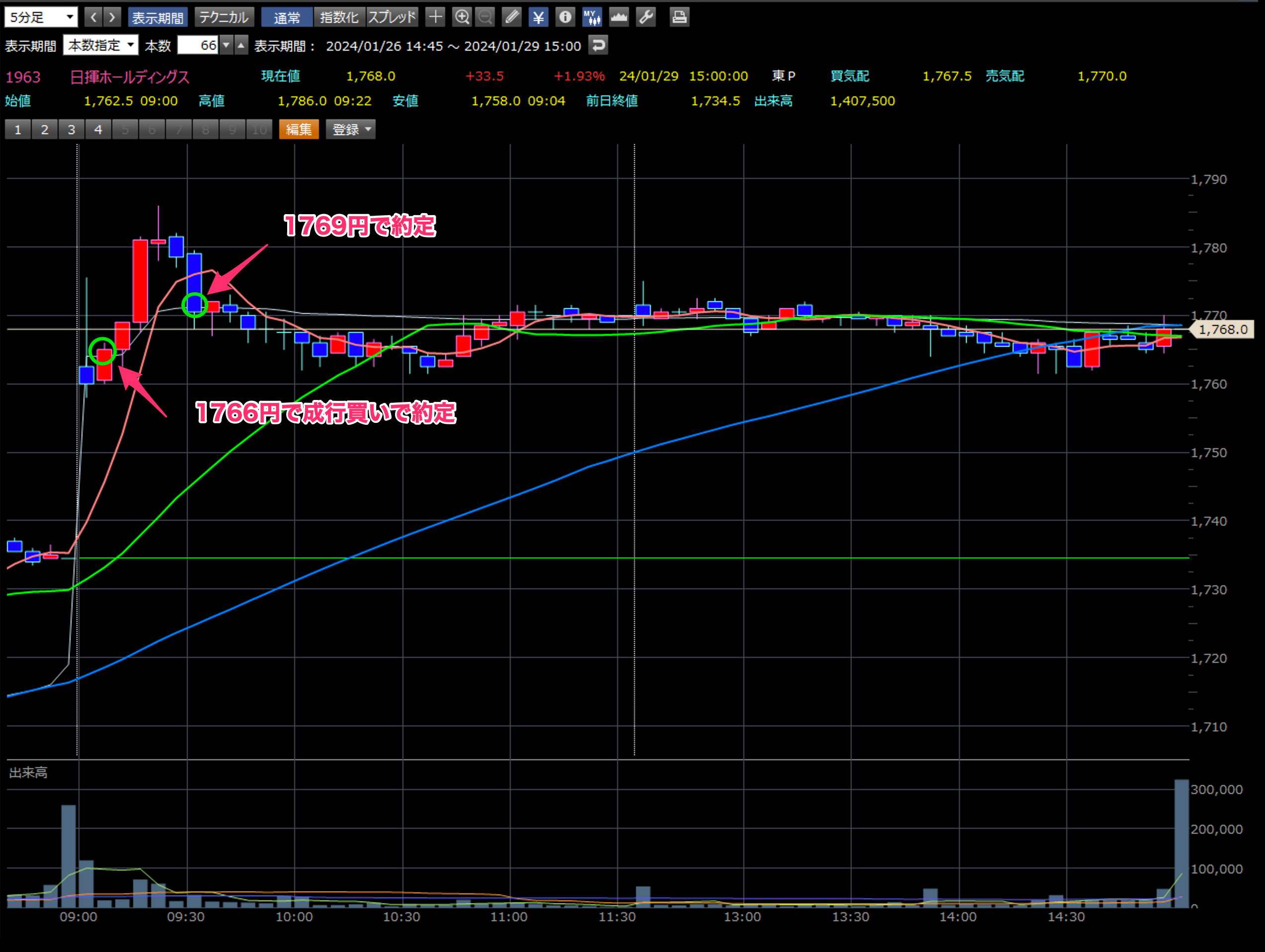1265x952 pixels.
Task: Select chart preset tab 4
Action: pyautogui.click(x=98, y=129)
